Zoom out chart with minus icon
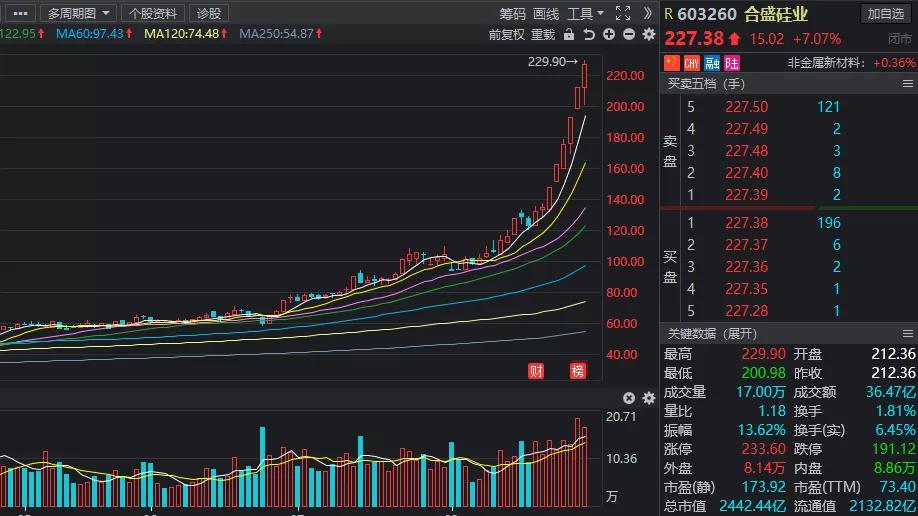Screen dimensions: 918x516 tap(629, 35)
